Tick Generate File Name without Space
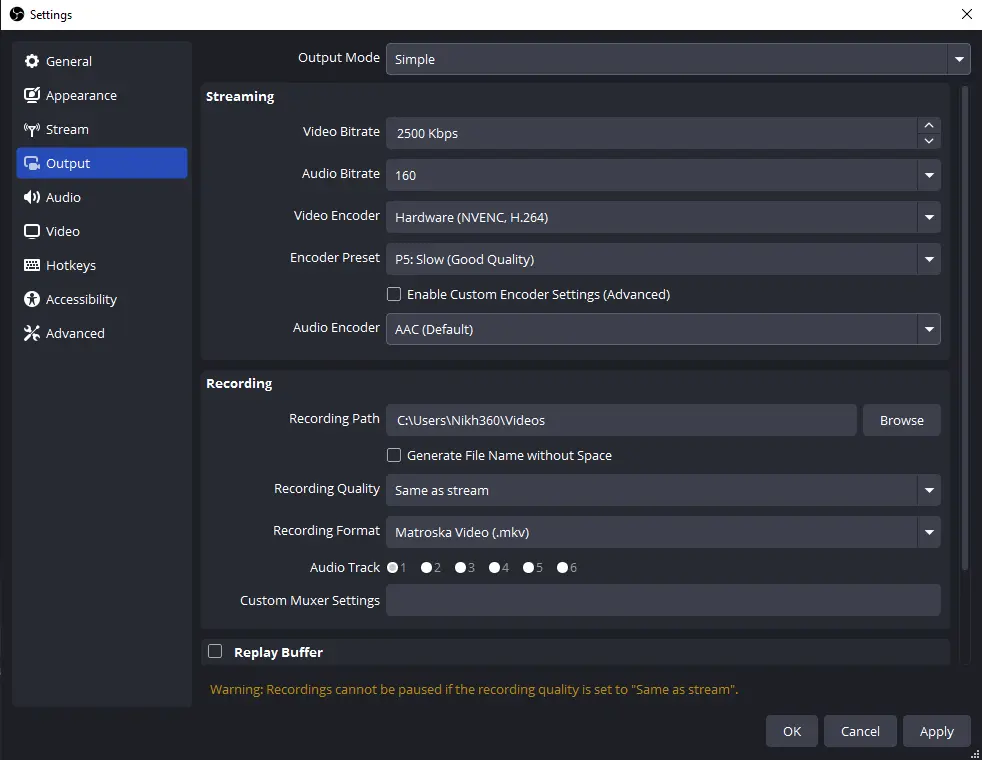This screenshot has height=760, width=982. click(394, 455)
